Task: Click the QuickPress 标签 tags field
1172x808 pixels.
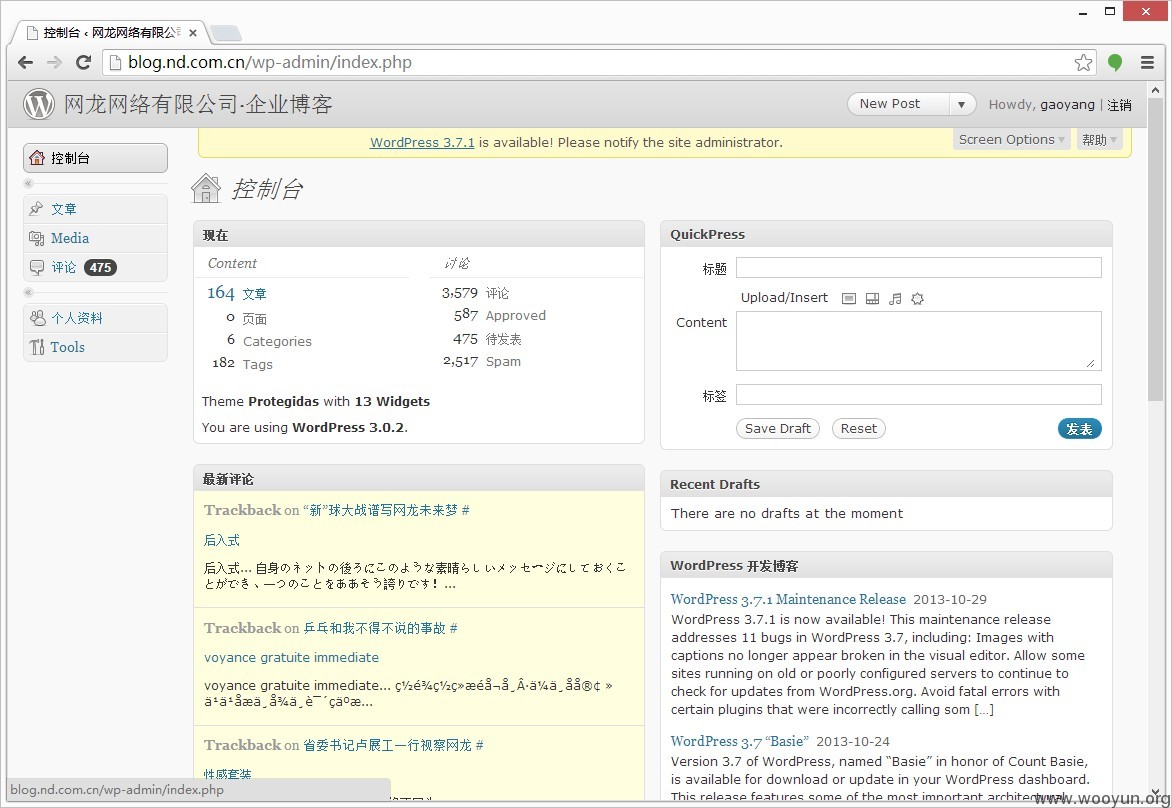Action: pyautogui.click(x=919, y=395)
